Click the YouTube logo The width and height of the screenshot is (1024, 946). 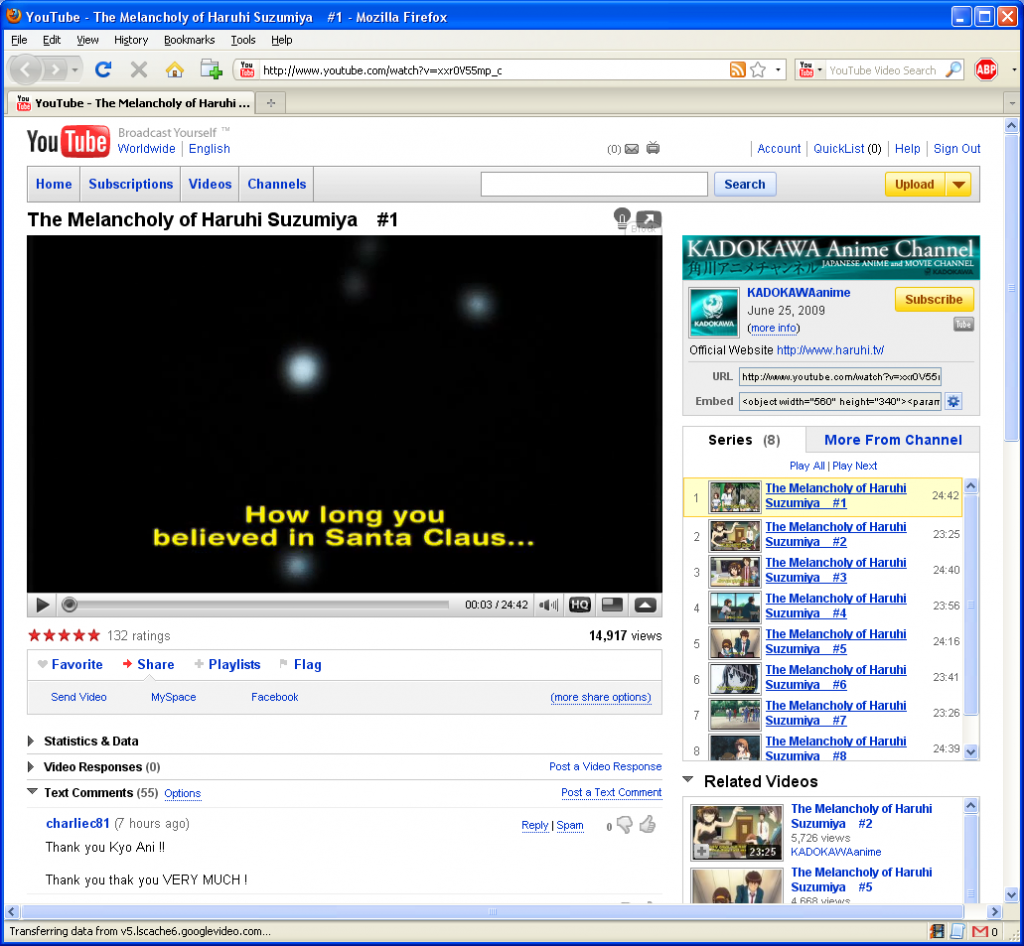68,142
